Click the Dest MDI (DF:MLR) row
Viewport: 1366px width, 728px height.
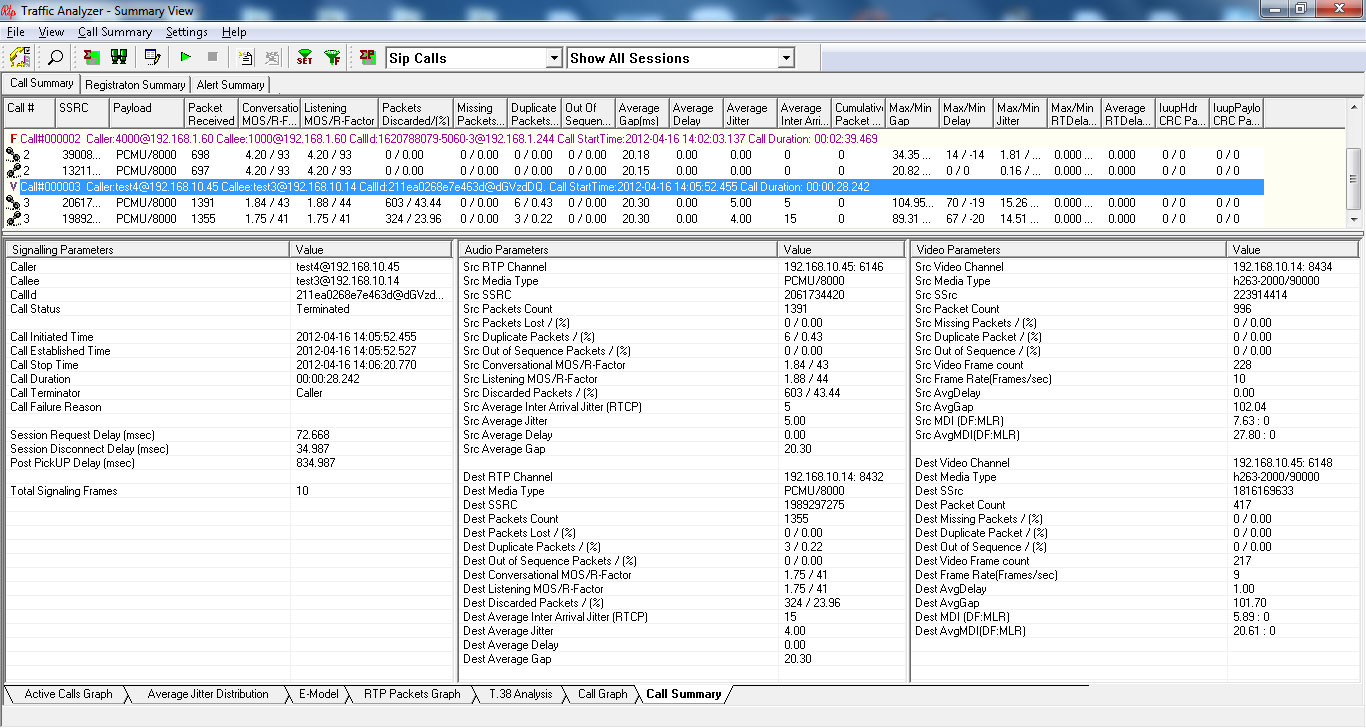1135,617
